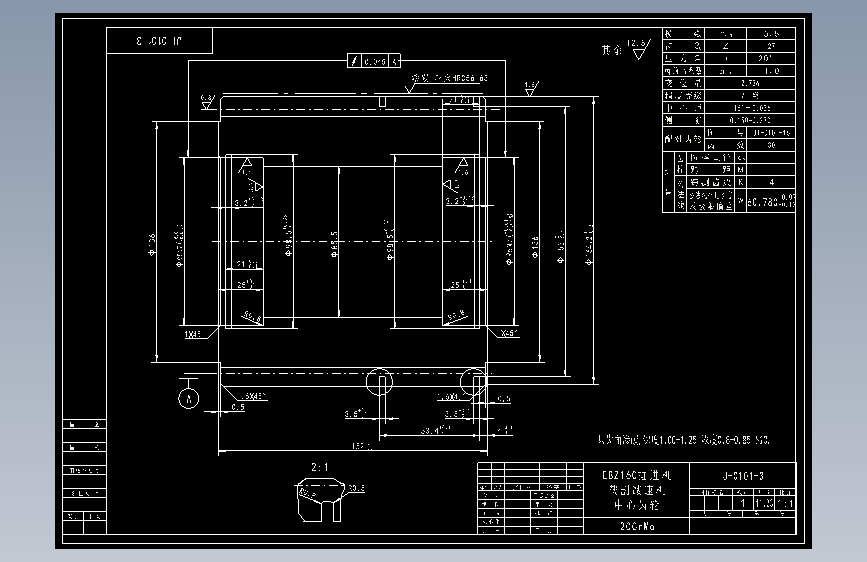Click the Φ90.5 inner diameter dimension
The height and width of the screenshot is (562, 867).
click(x=389, y=240)
